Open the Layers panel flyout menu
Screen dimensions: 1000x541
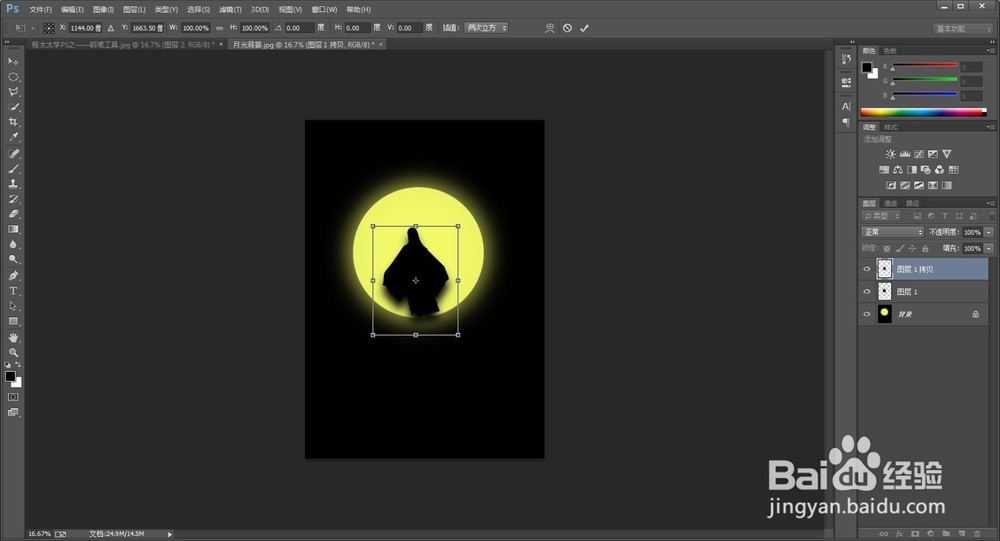[990, 204]
